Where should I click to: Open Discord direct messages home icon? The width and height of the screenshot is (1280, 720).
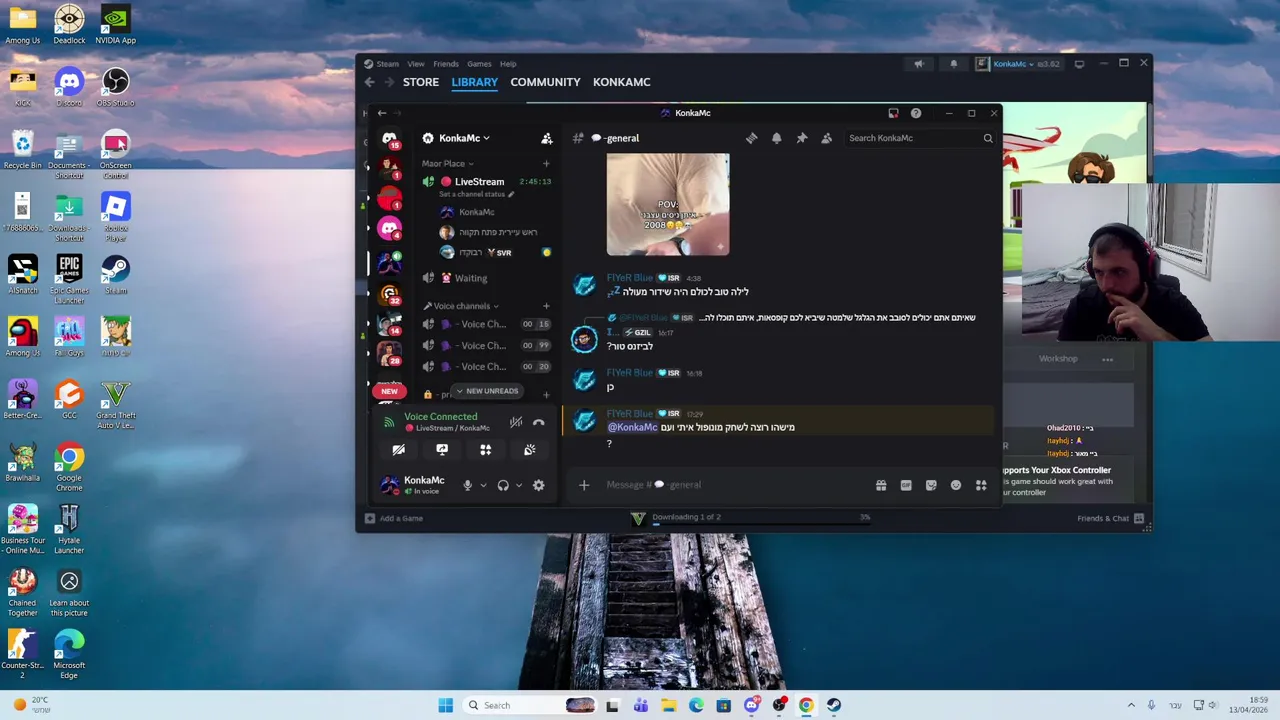pyautogui.click(x=389, y=138)
